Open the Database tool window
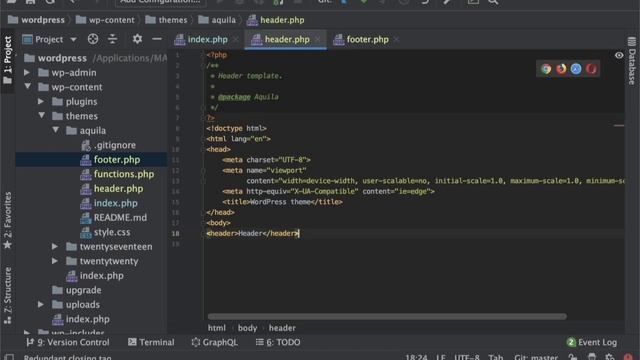640x360 pixels. [x=632, y=60]
